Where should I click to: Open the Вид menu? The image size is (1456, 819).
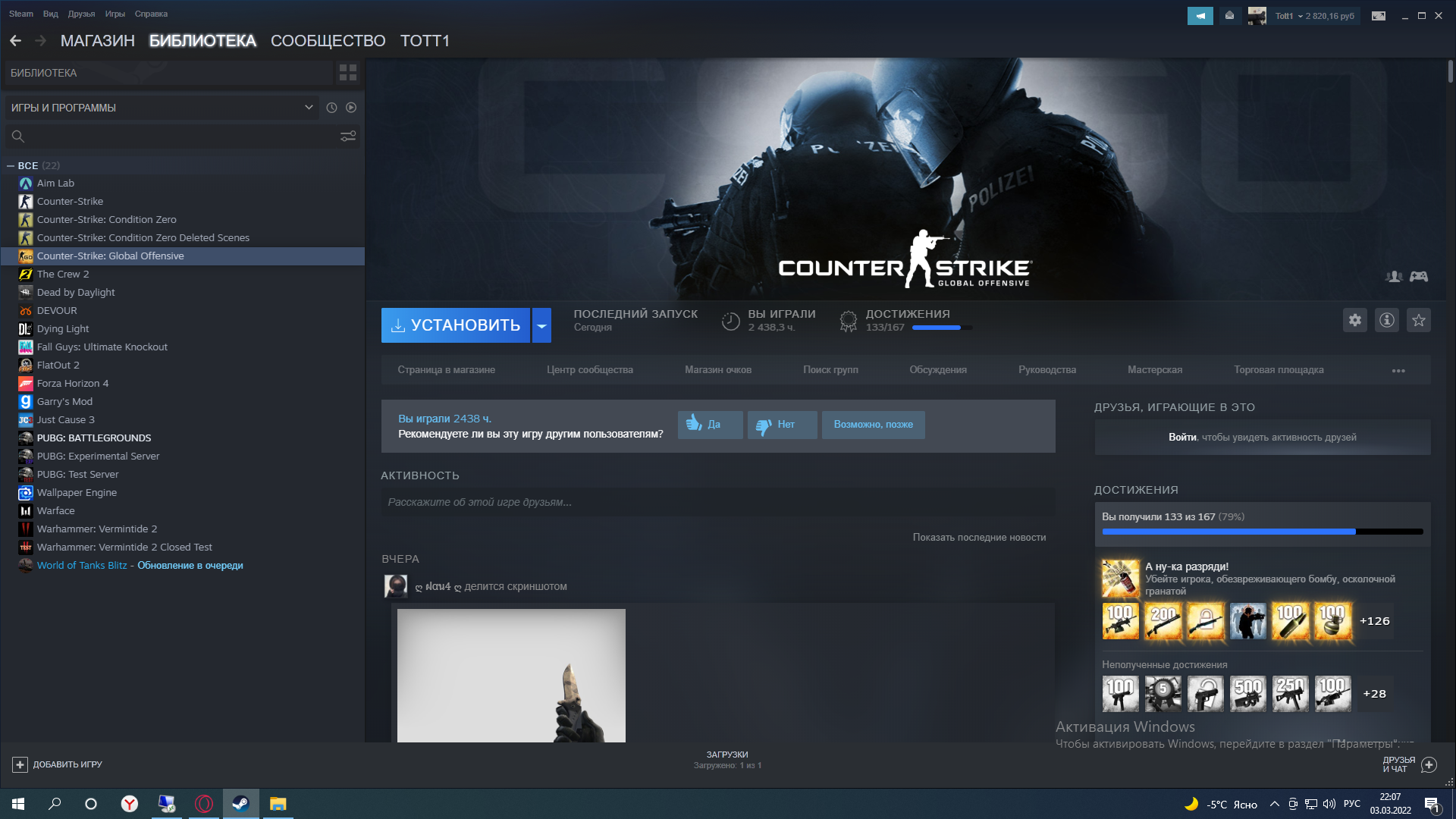(x=51, y=14)
